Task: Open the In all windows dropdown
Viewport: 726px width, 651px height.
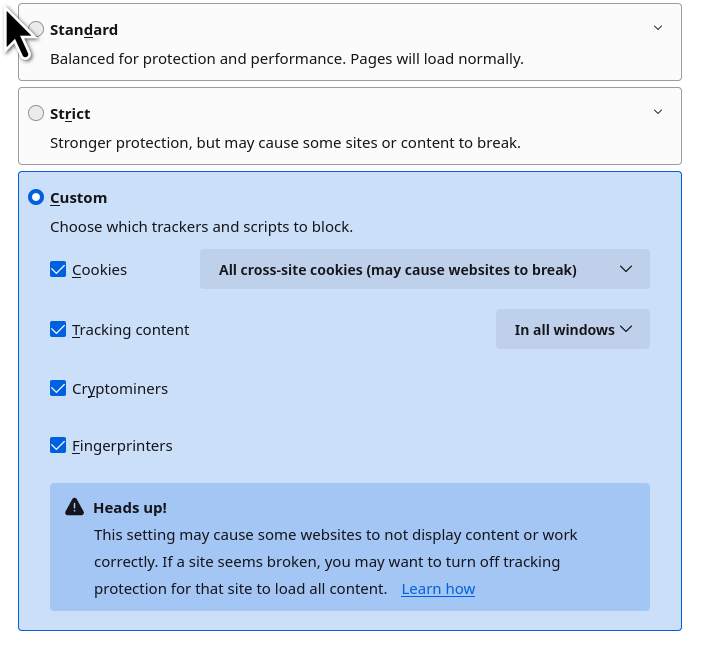Action: point(573,330)
